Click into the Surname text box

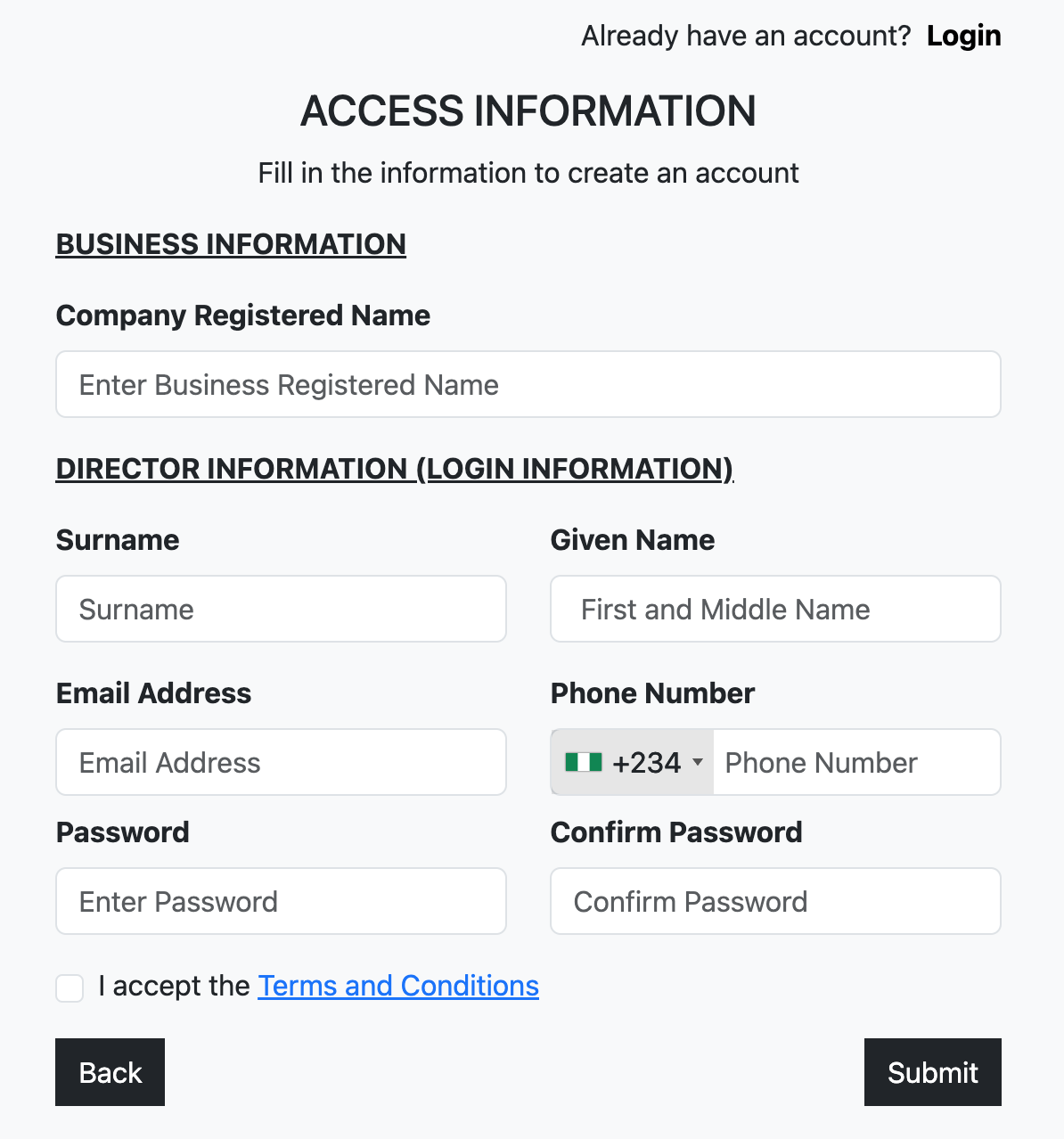point(281,609)
